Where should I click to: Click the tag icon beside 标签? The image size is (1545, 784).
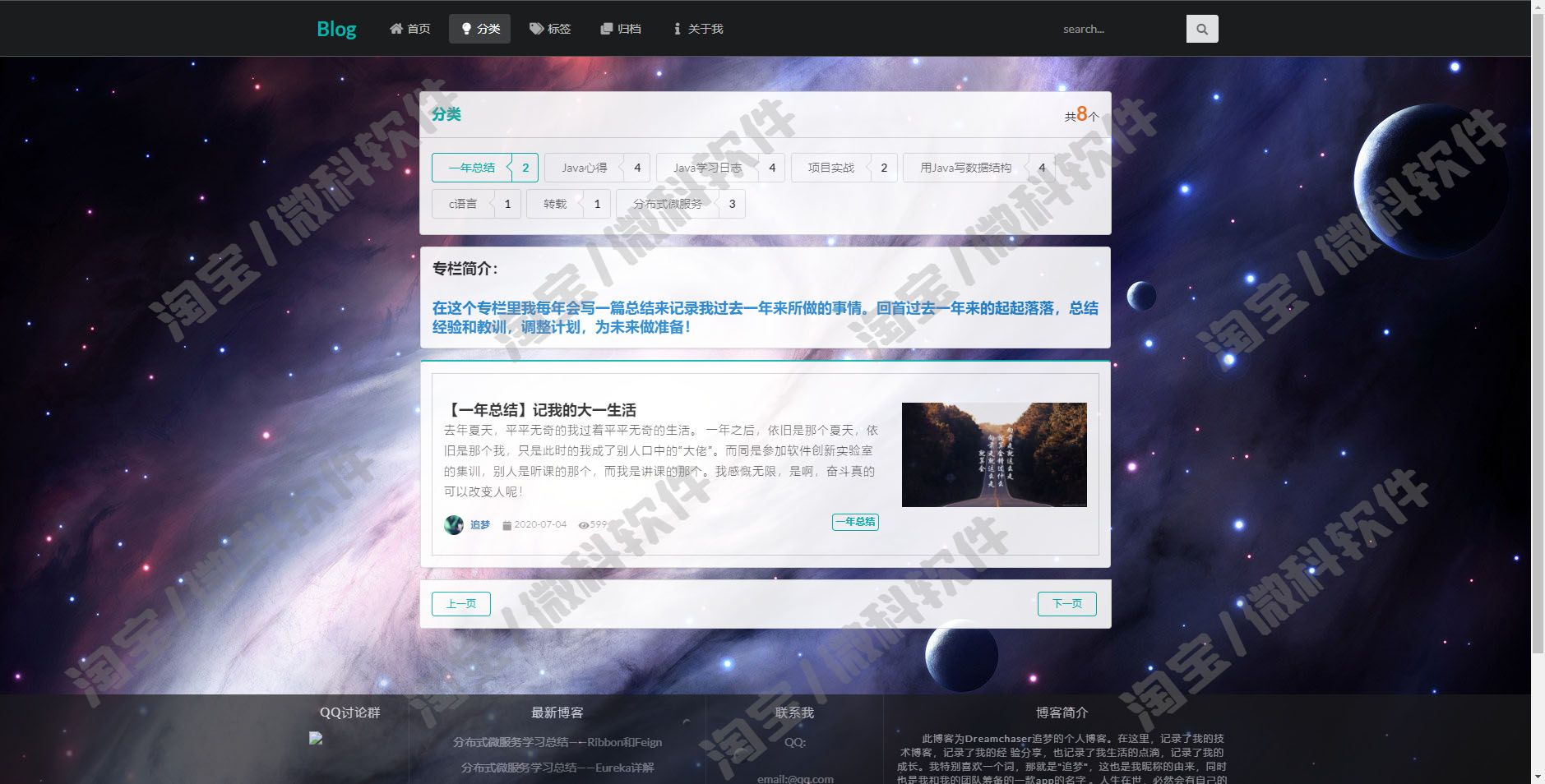[x=536, y=29]
